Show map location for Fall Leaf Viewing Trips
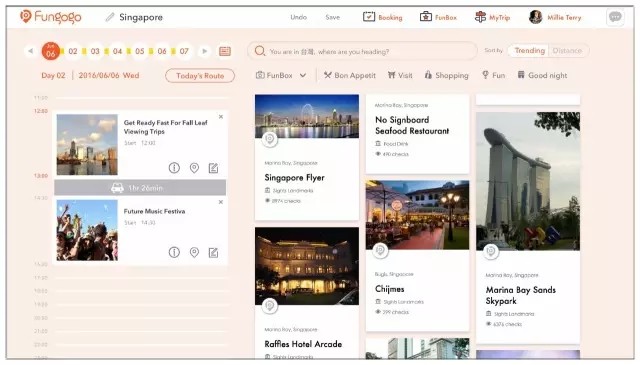The width and height of the screenshot is (640, 365). (x=194, y=168)
